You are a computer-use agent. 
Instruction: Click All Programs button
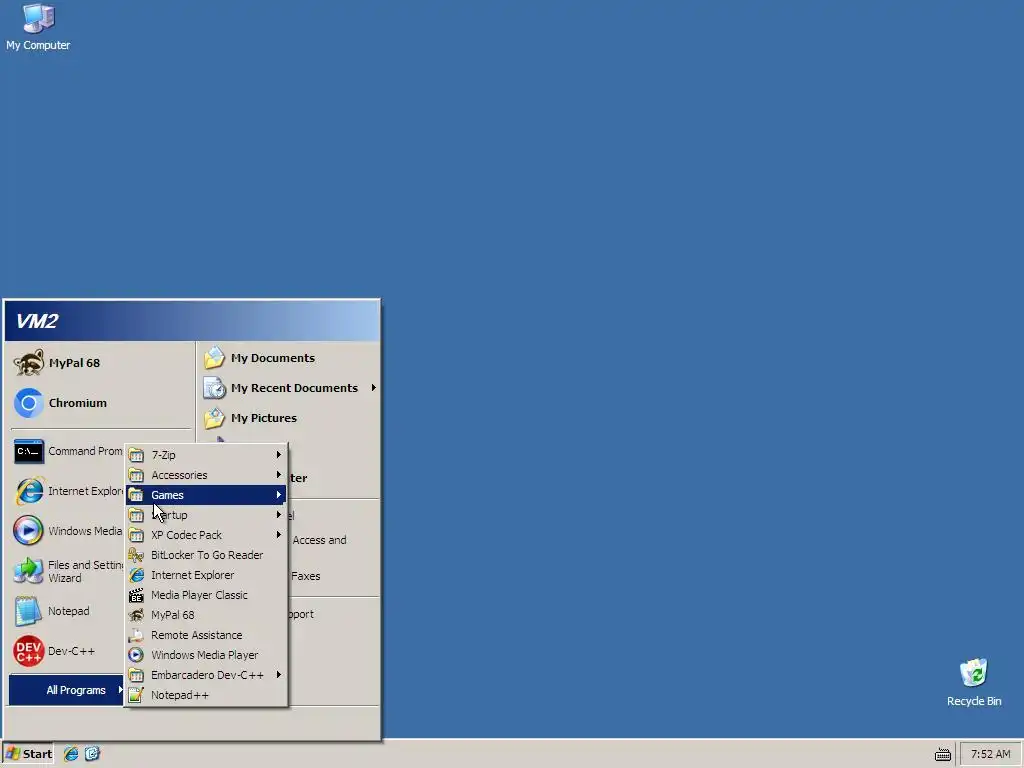click(x=67, y=690)
